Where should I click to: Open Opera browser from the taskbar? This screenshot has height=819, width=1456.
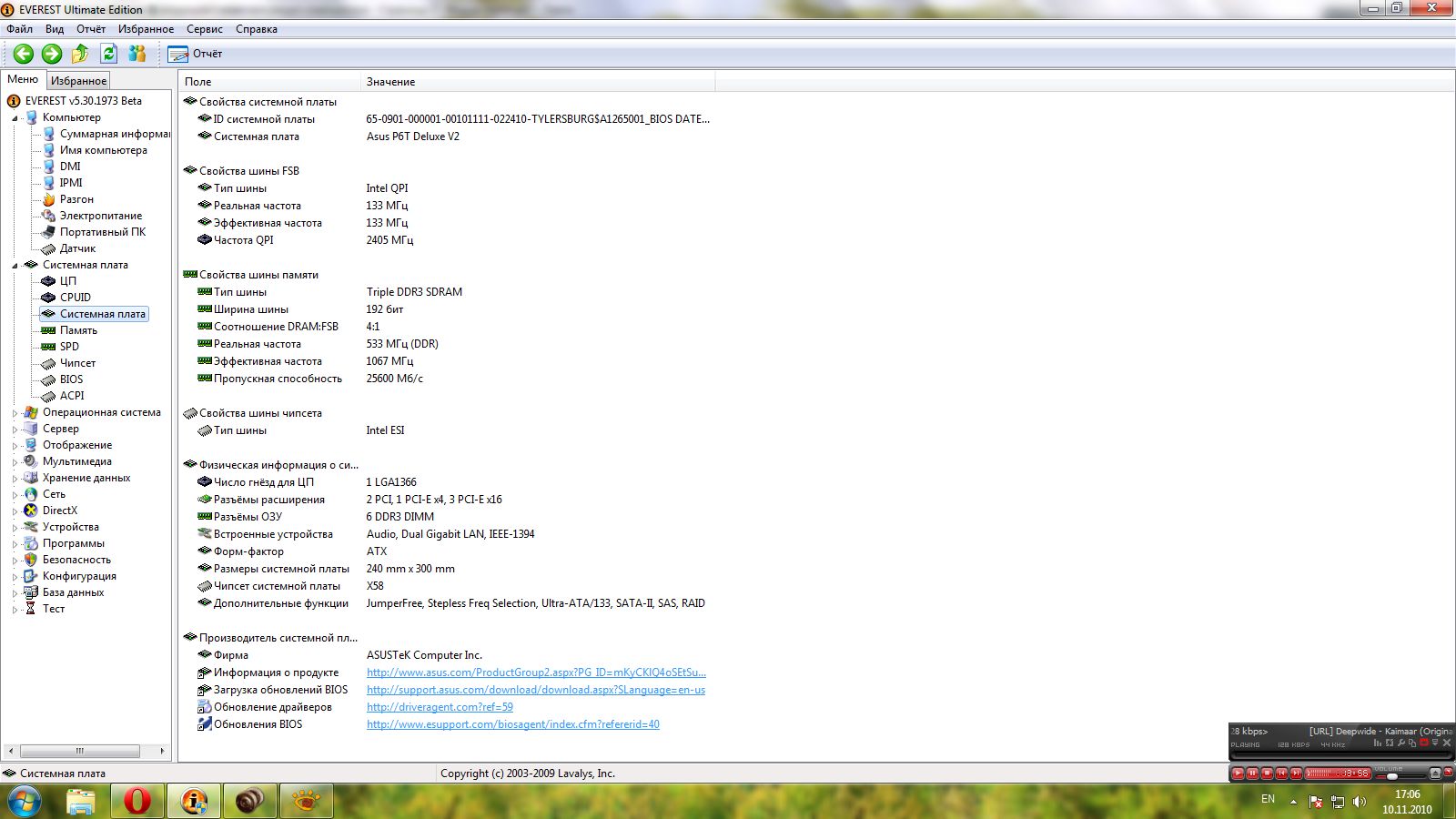[x=137, y=801]
